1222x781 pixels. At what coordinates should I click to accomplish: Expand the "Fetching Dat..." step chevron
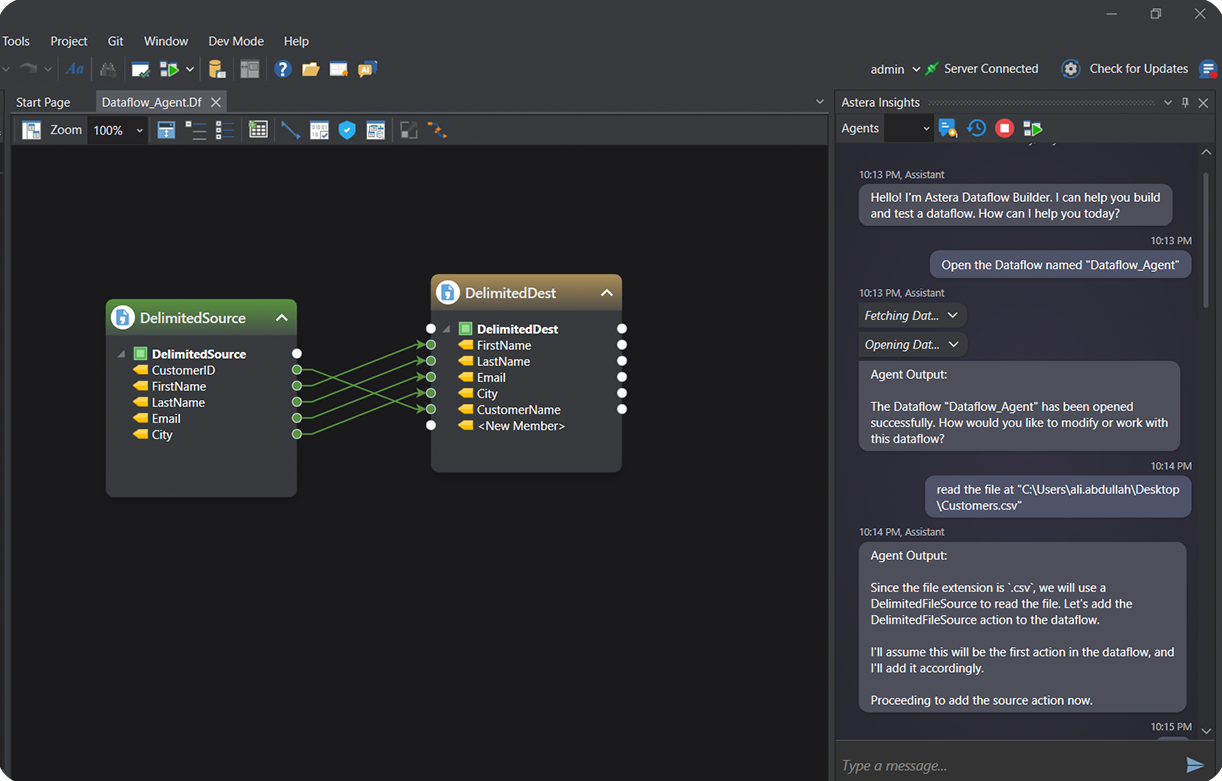[x=952, y=315]
